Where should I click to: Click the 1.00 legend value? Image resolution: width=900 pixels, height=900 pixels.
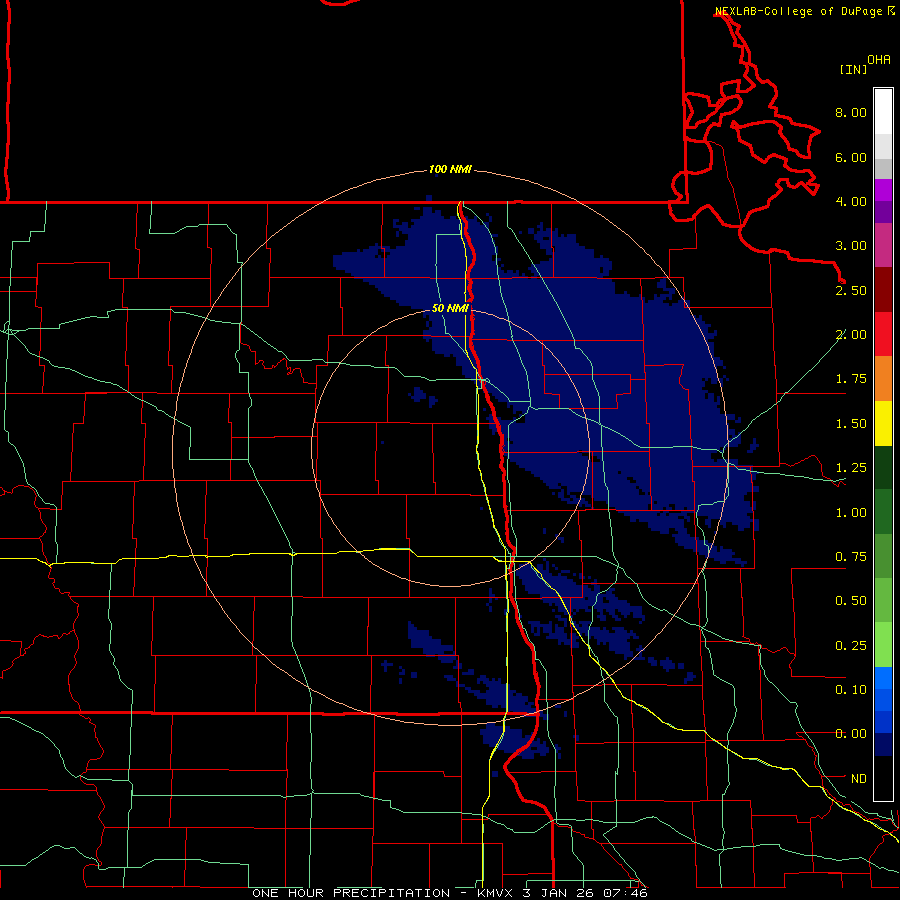pyautogui.click(x=851, y=513)
